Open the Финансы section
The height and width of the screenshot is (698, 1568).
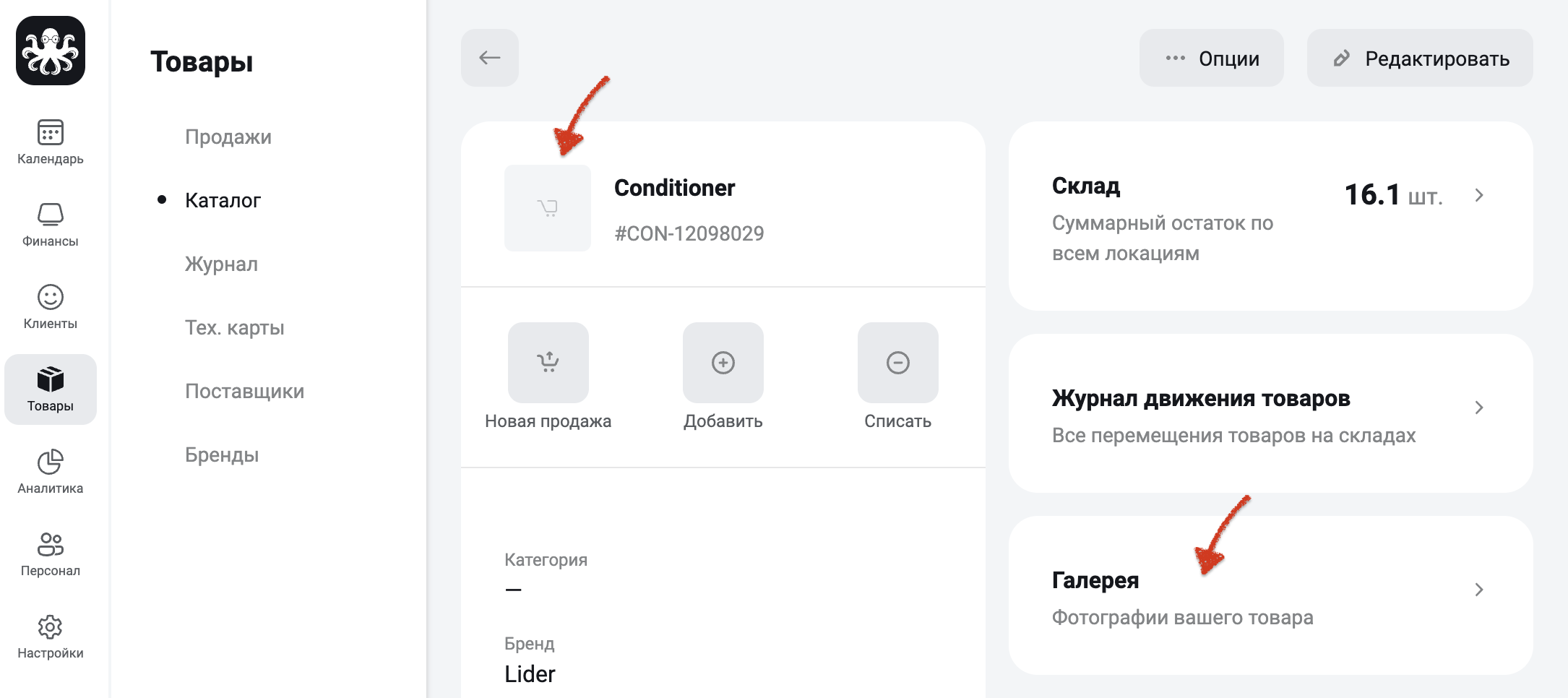click(51, 225)
